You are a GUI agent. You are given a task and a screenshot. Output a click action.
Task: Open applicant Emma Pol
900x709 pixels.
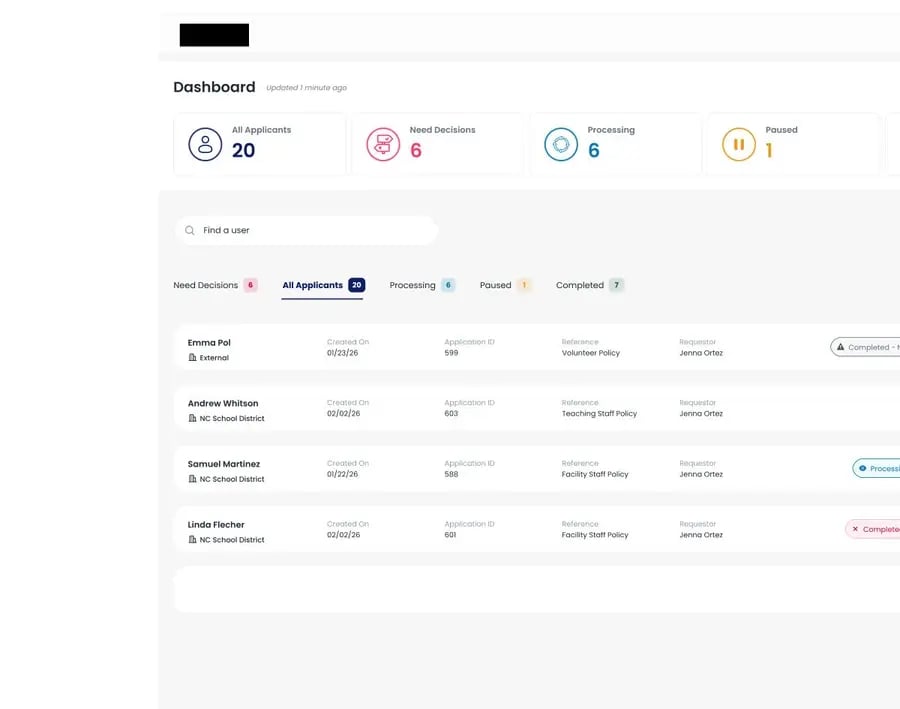click(209, 343)
